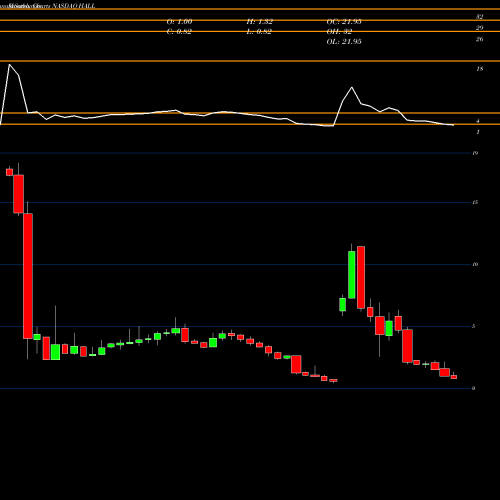The width and height of the screenshot is (500, 500).
Task: Click the high value "H: 1.32"
Action: 260,22
